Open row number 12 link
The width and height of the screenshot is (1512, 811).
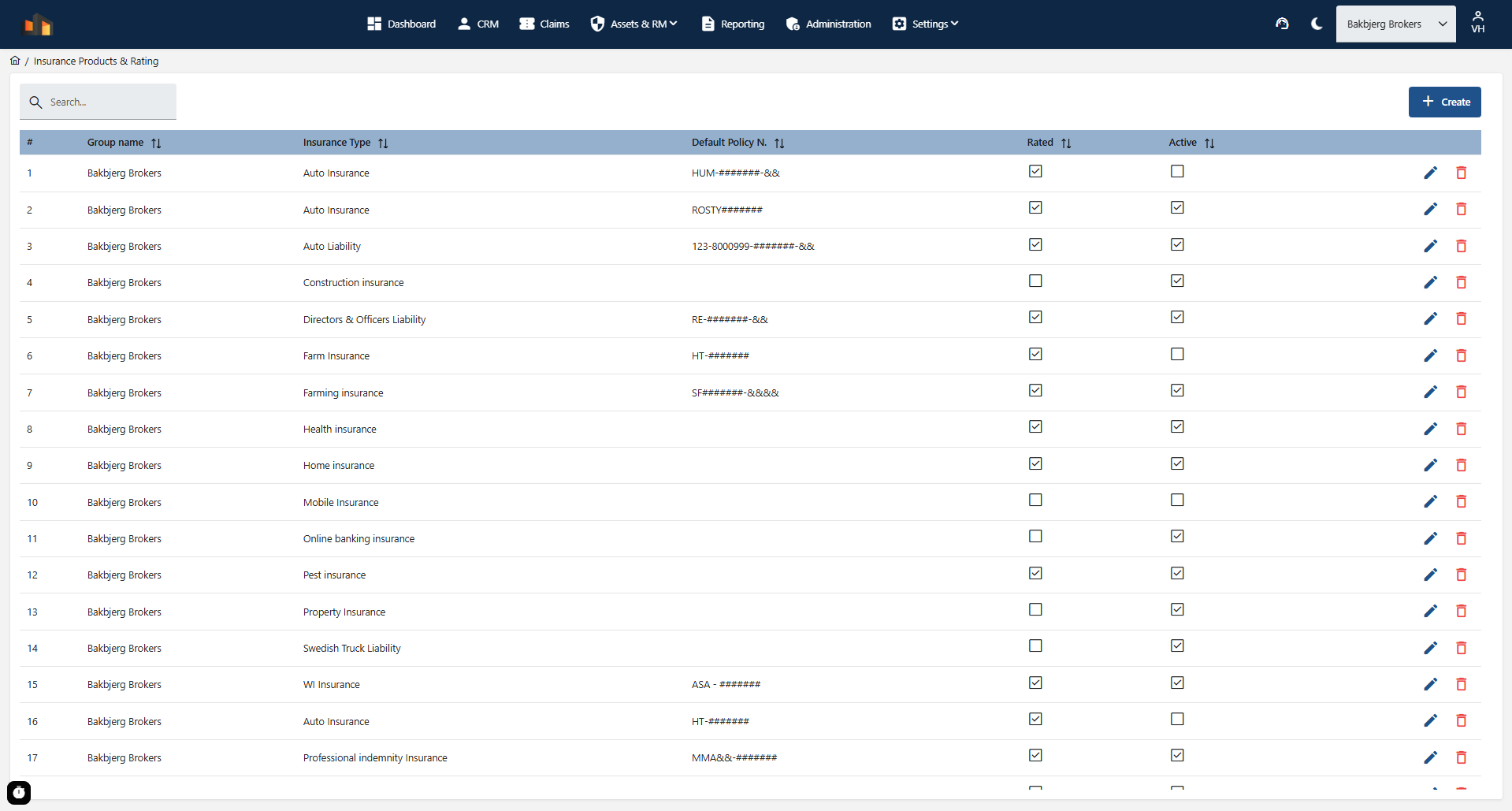pyautogui.click(x=32, y=575)
